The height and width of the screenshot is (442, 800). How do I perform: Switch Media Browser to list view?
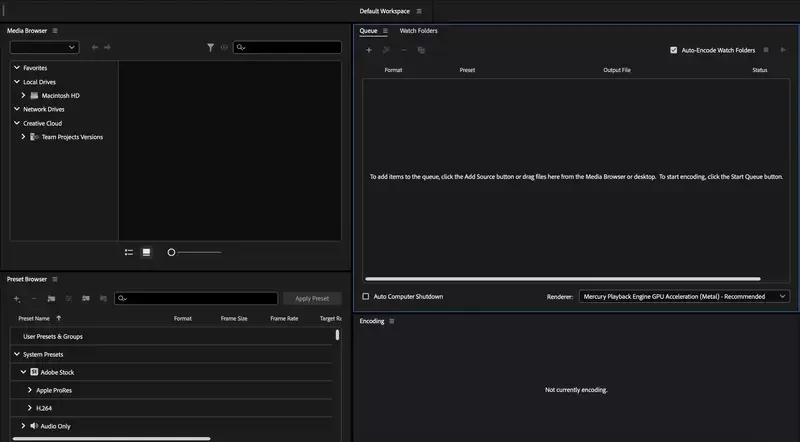[129, 252]
